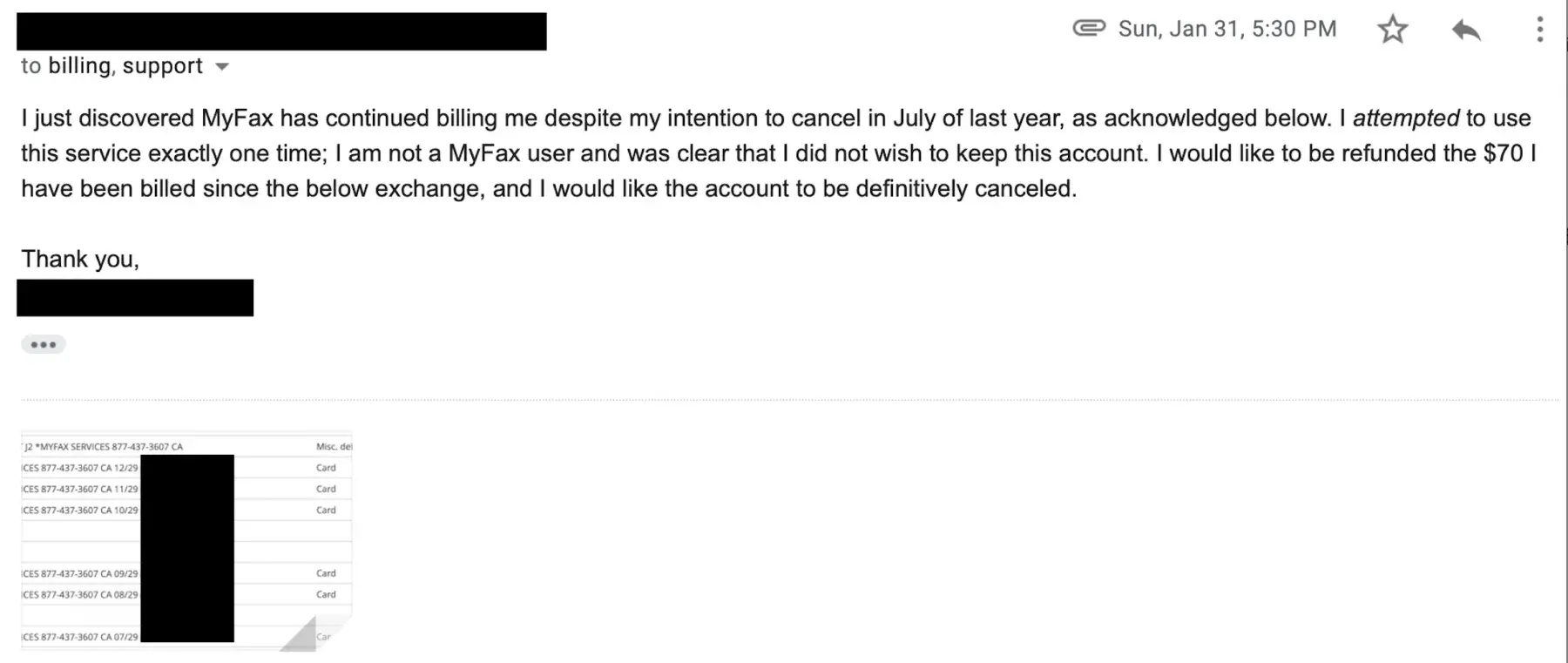Click the italic word "attempted"
The height and width of the screenshot is (663, 1568).
pyautogui.click(x=1405, y=118)
